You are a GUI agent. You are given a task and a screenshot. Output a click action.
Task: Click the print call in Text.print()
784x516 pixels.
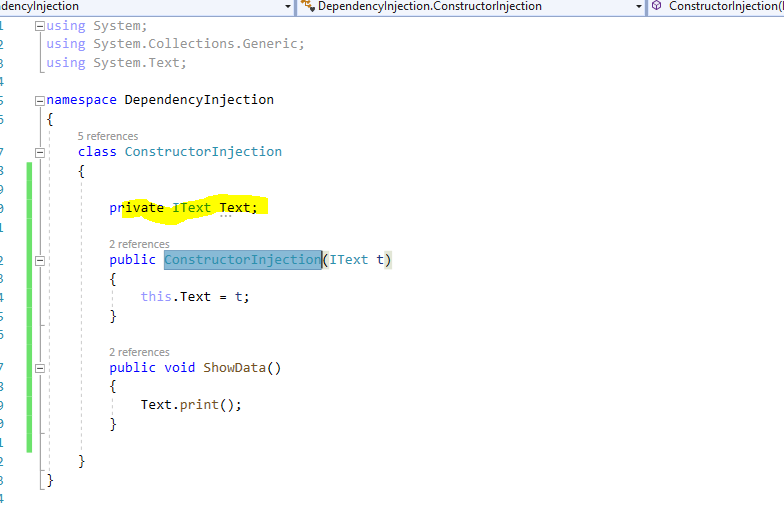click(x=199, y=404)
